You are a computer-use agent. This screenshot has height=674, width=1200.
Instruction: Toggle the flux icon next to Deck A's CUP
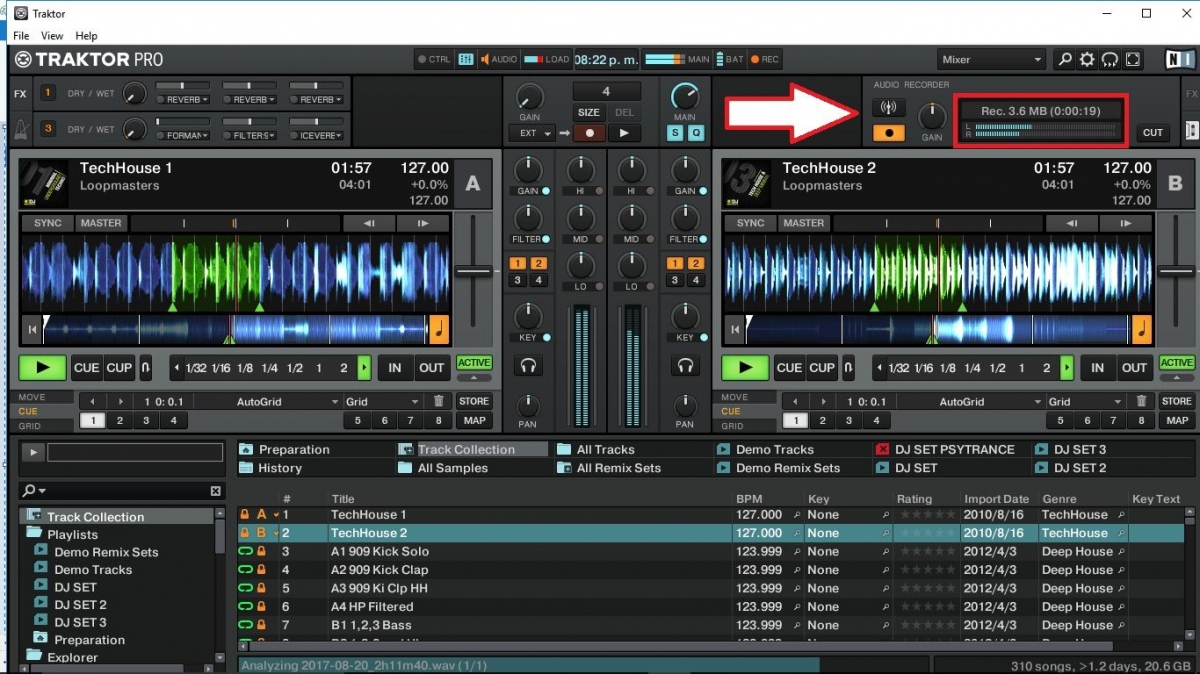coord(146,368)
